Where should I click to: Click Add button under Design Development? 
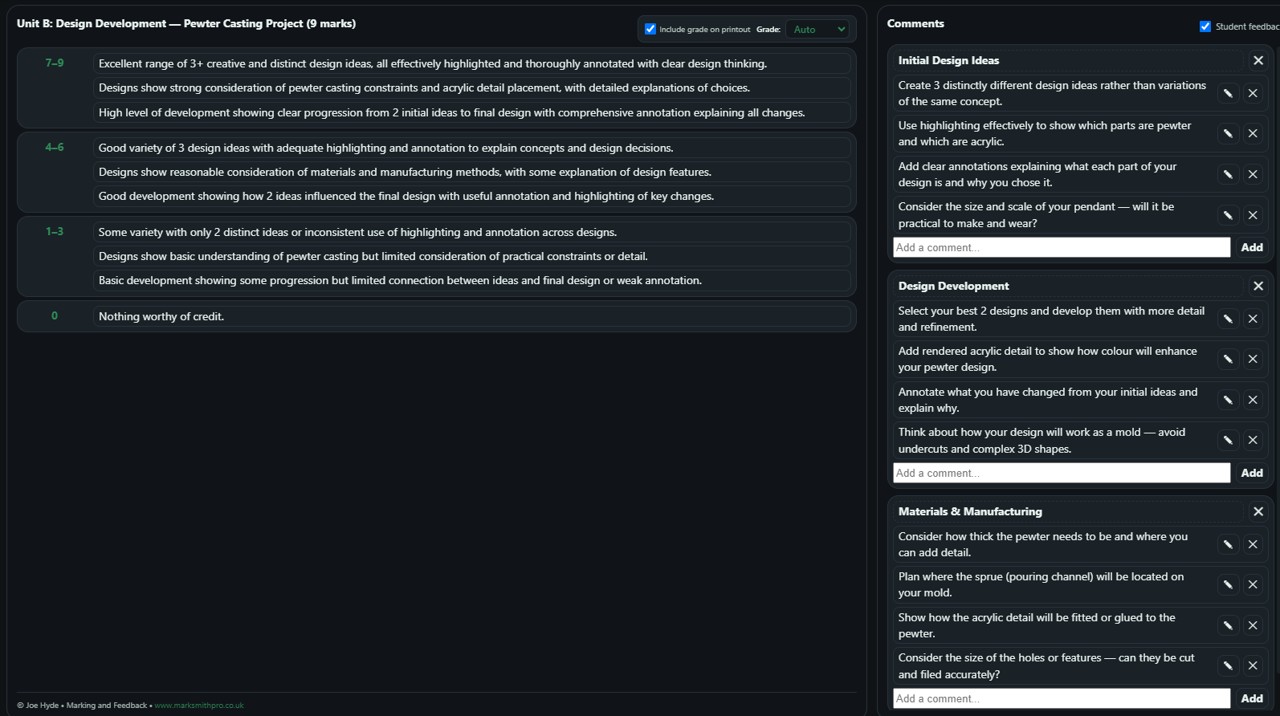tap(1251, 473)
